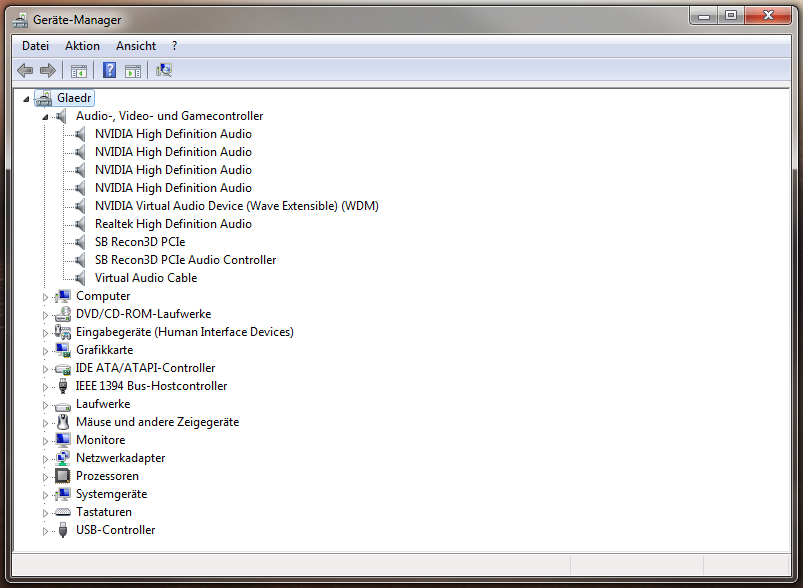Select IEEE 1394 Bus-Hostcontroller label
Viewport: 803px width, 588px height.
point(152,386)
